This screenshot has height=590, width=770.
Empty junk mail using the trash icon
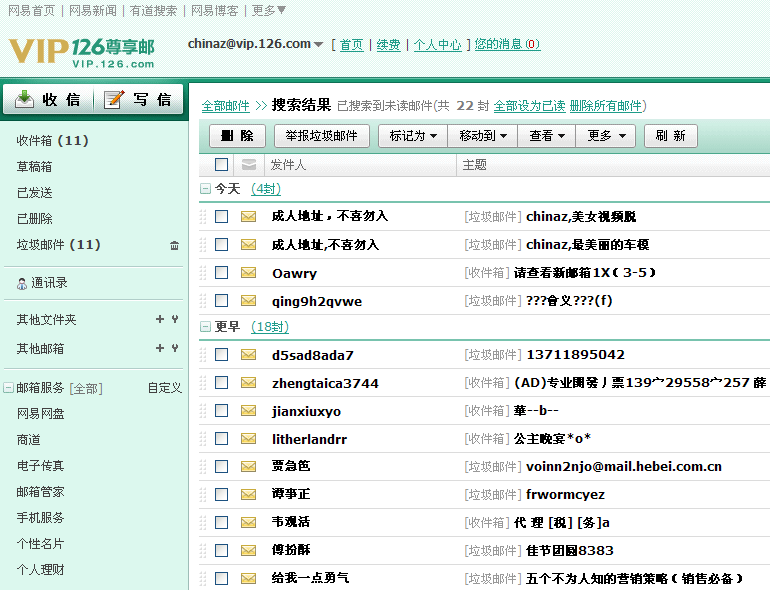(174, 245)
